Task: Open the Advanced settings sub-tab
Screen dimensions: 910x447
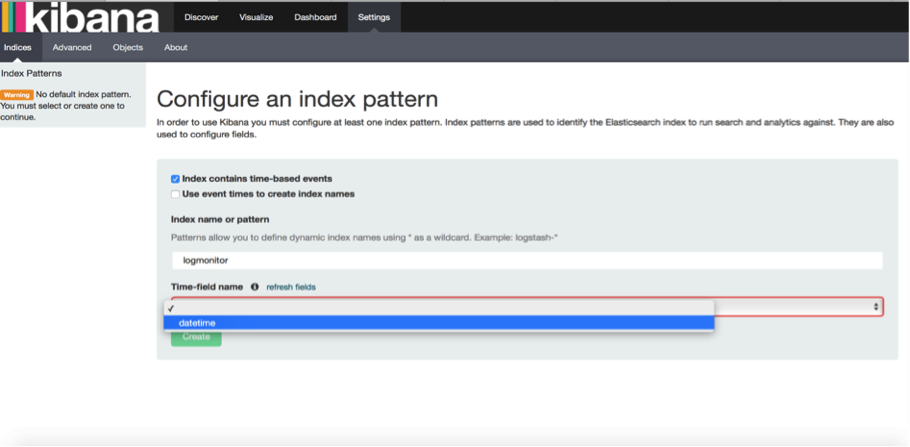Action: [x=72, y=48]
